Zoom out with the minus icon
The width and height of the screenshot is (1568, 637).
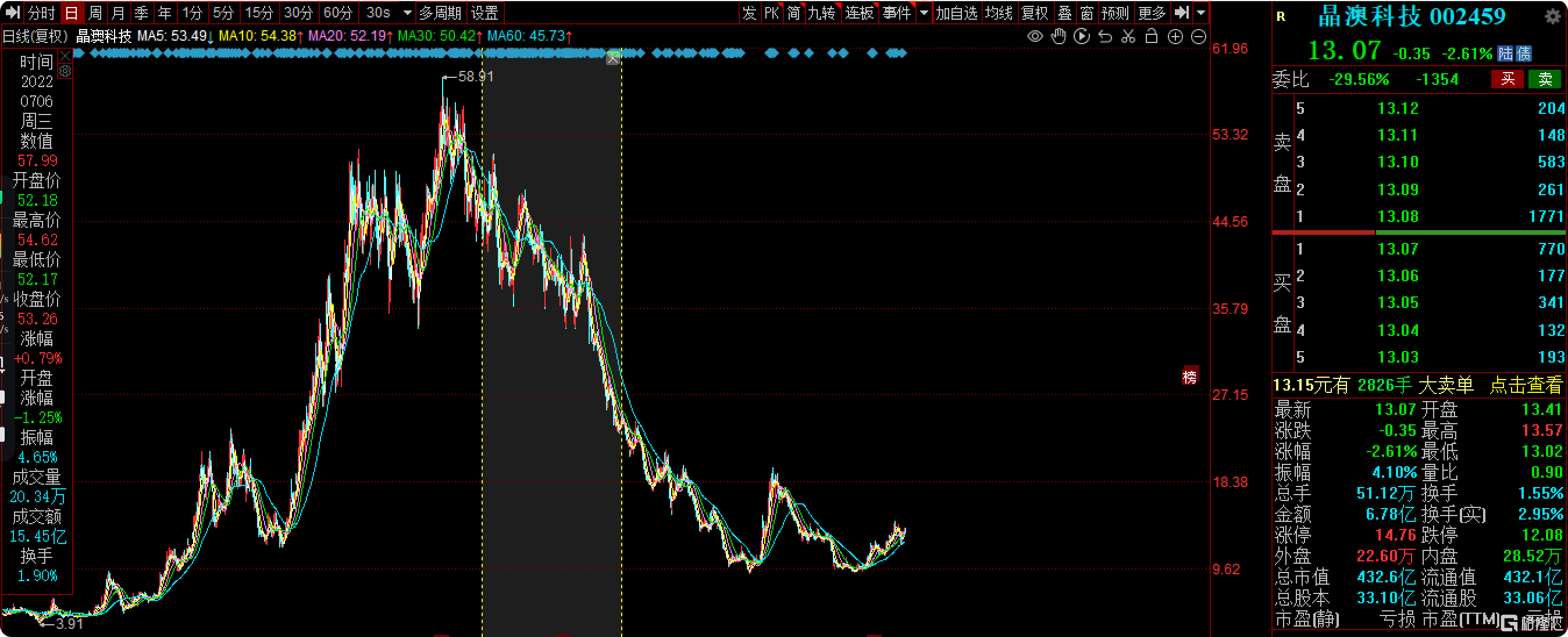(1198, 37)
